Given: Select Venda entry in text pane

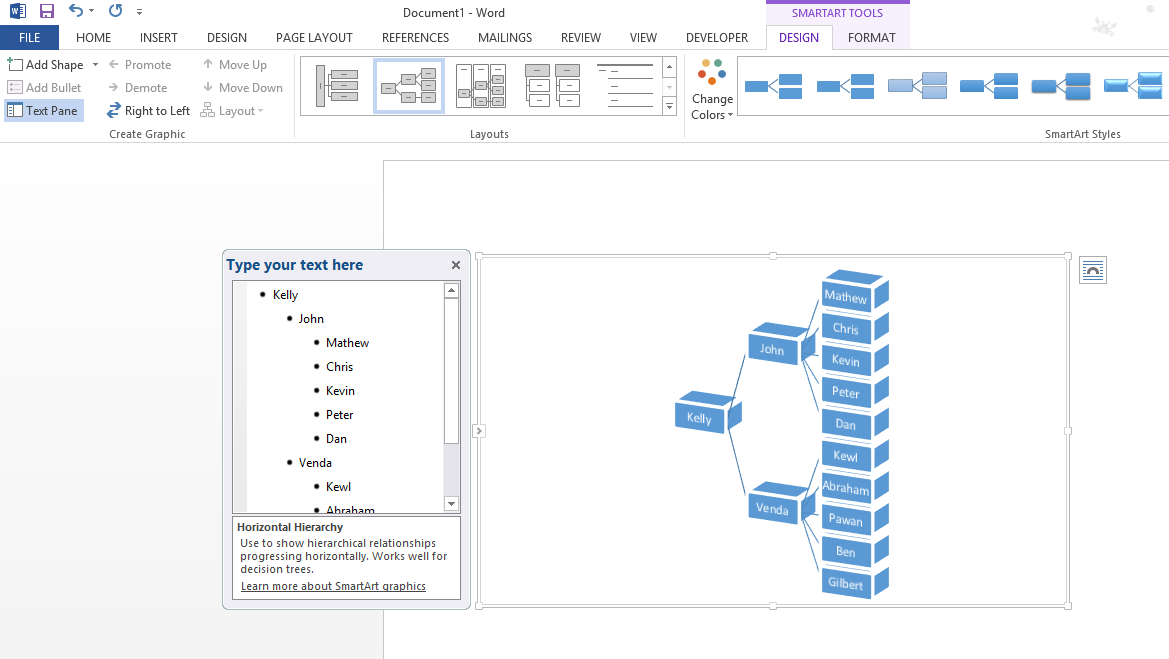Looking at the screenshot, I should [x=315, y=463].
